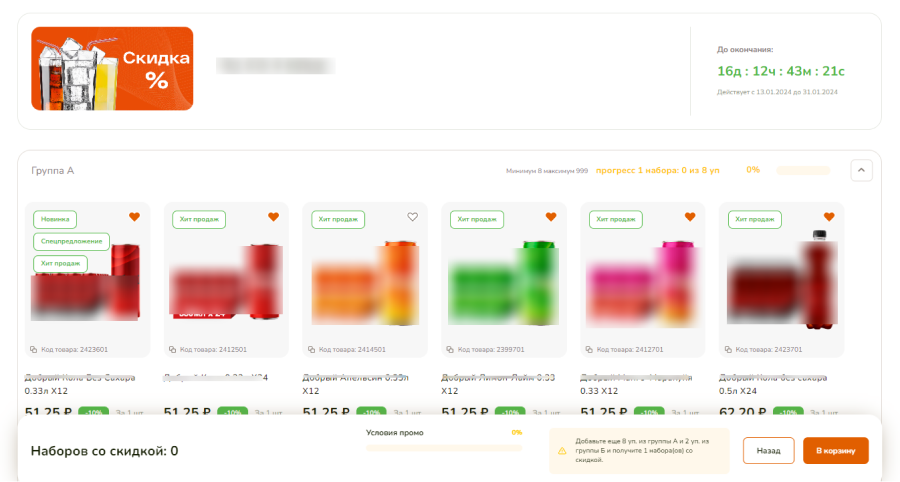900x482 pixels.
Task: Open product title Добрый Апельсин 0.33л X12
Action: click(355, 384)
